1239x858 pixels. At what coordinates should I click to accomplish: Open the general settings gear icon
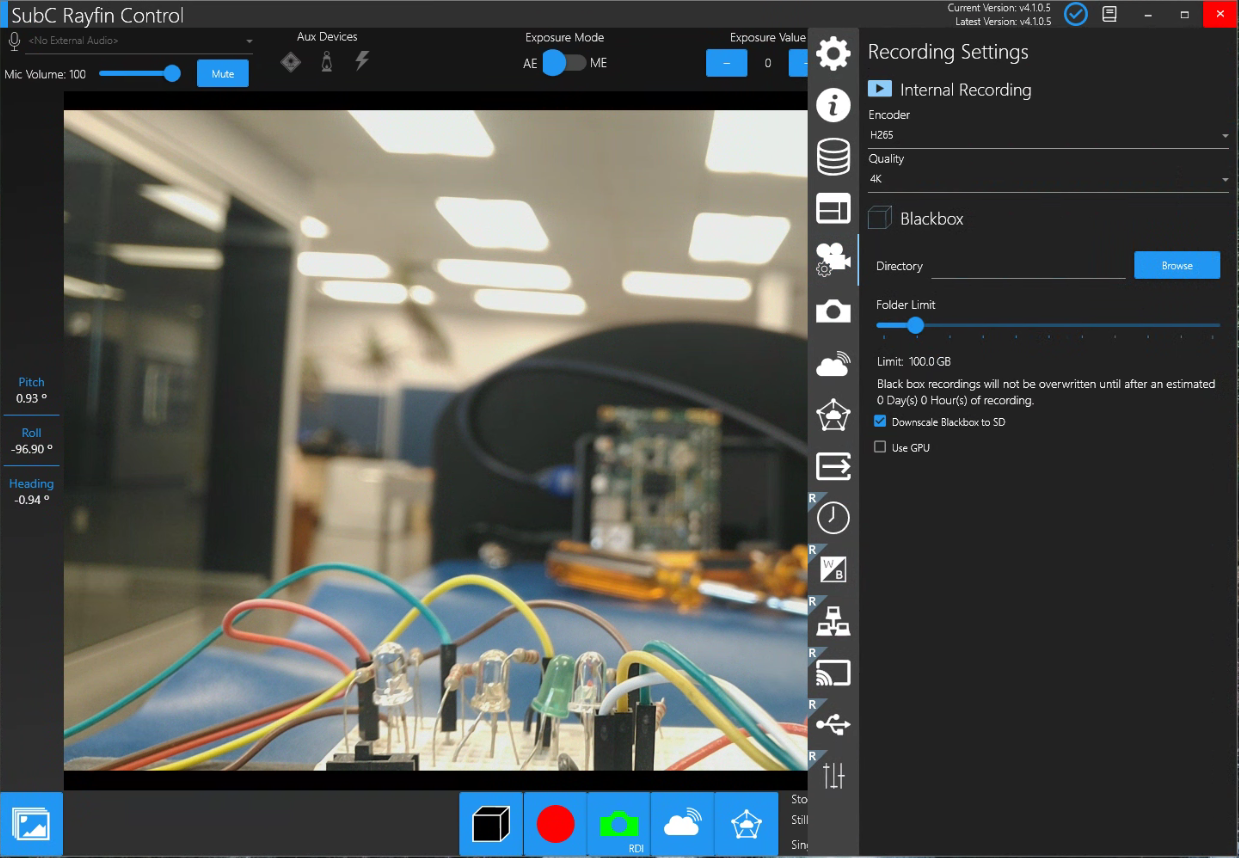point(833,53)
